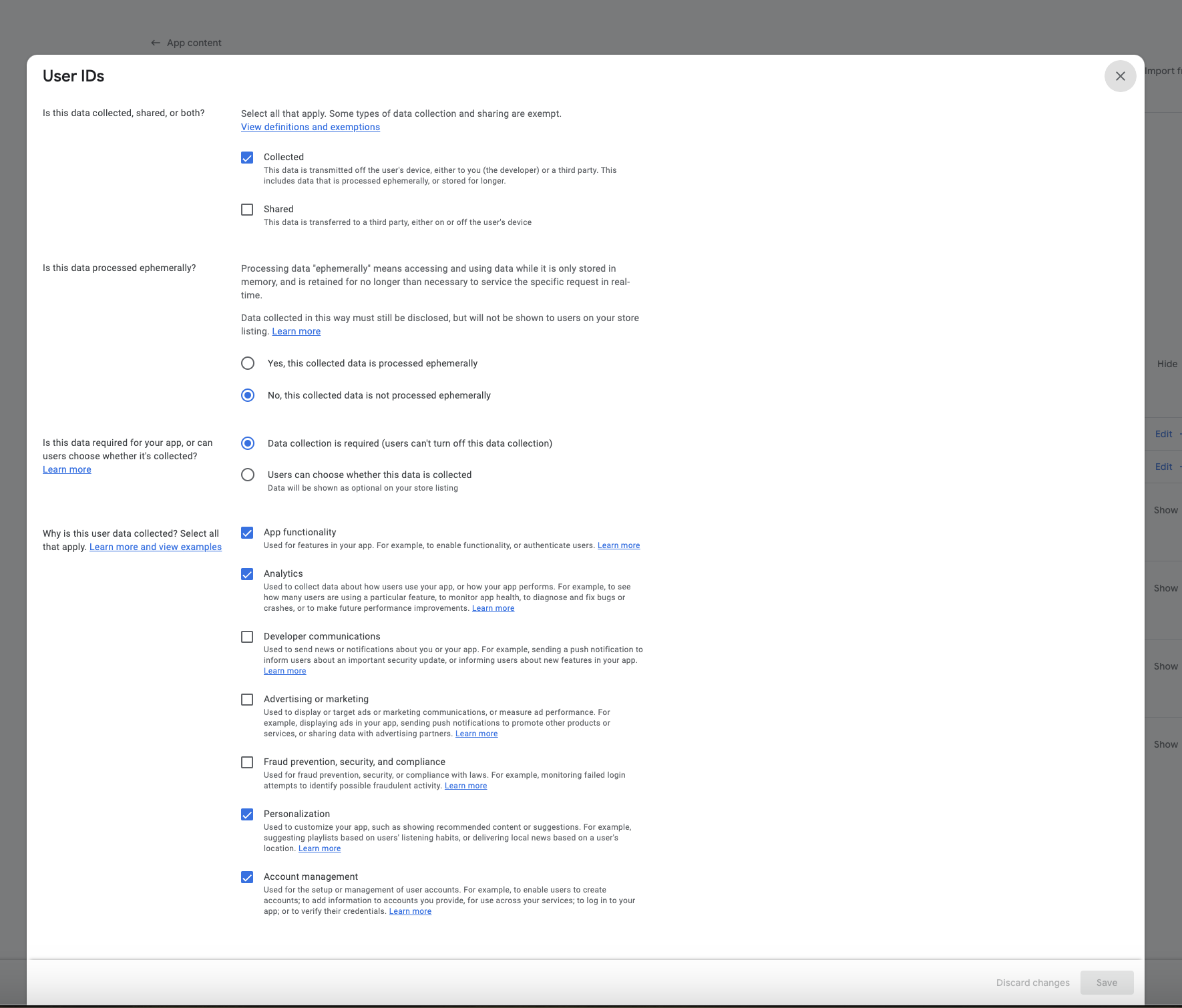This screenshot has height=1008, width=1182.
Task: Enable Fraud prevention, security, and compliance
Action: (247, 762)
